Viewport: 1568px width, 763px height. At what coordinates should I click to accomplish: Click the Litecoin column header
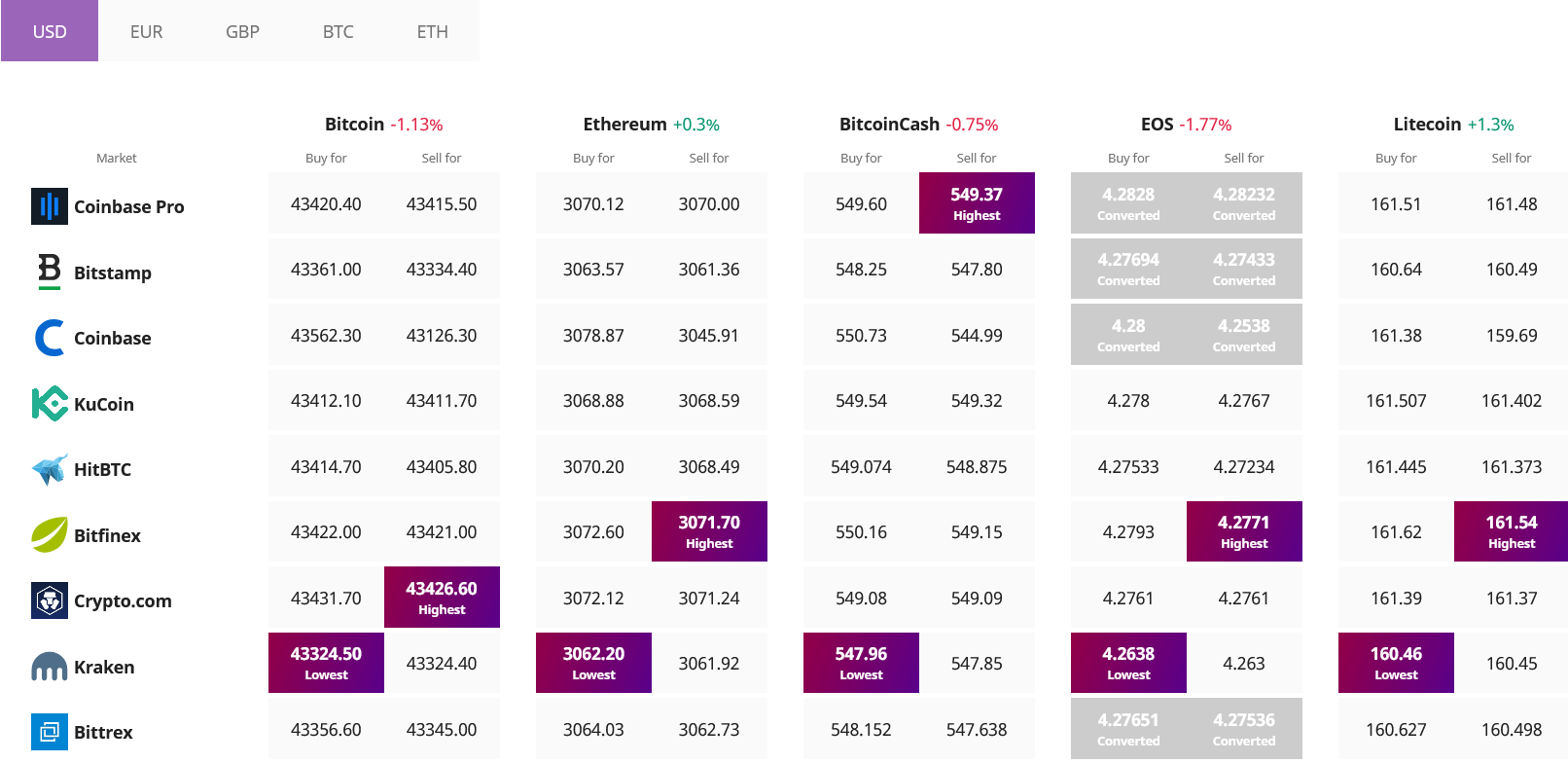click(x=1427, y=124)
